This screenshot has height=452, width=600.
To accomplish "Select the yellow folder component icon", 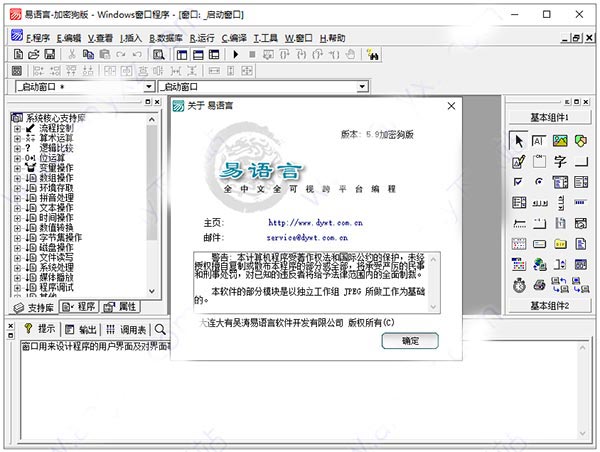I will tap(560, 244).
